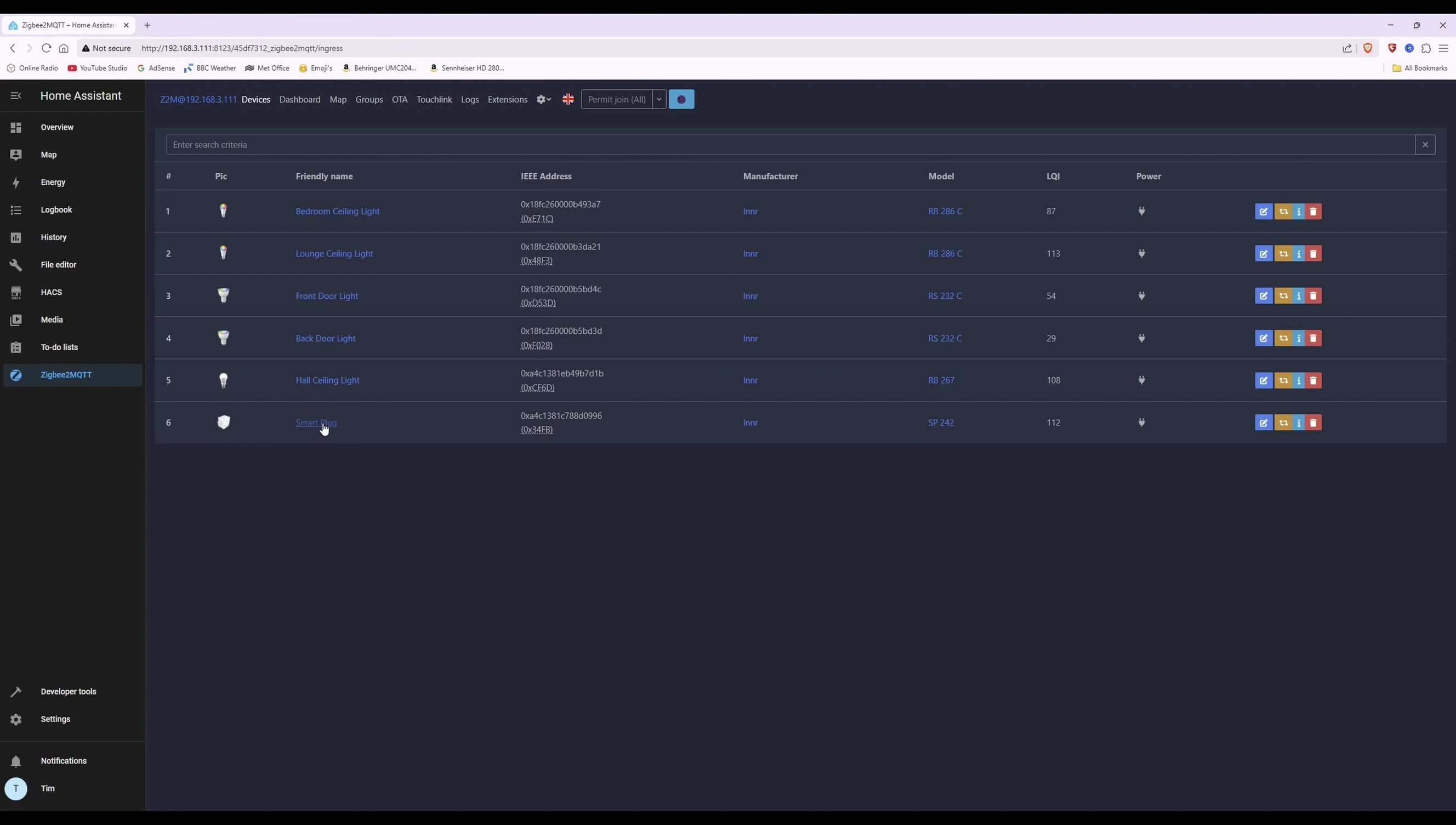Viewport: 1456px width, 825px height.
Task: Open To-do lists in sidebar
Action: [x=72, y=348]
